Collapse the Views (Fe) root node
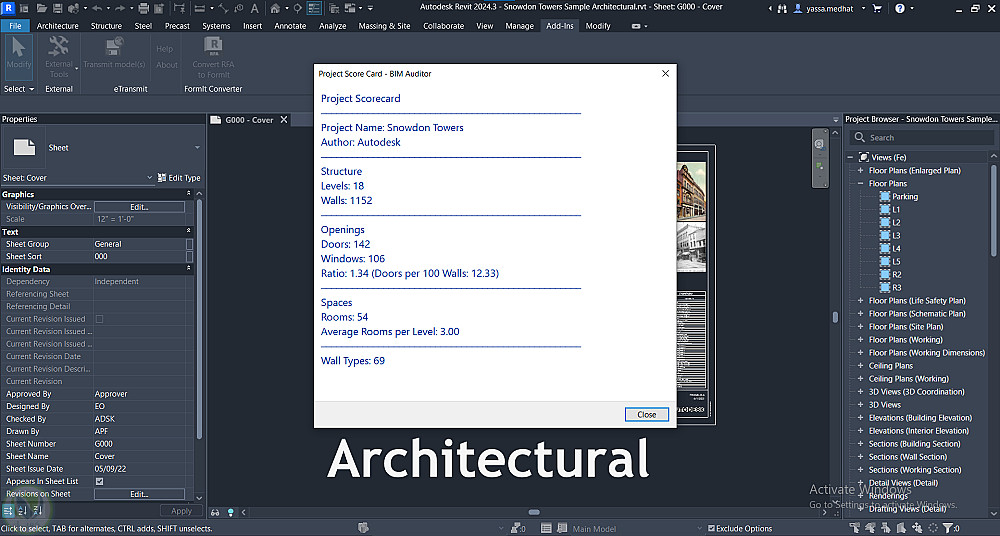This screenshot has height=536, width=1000. pyautogui.click(x=850, y=157)
